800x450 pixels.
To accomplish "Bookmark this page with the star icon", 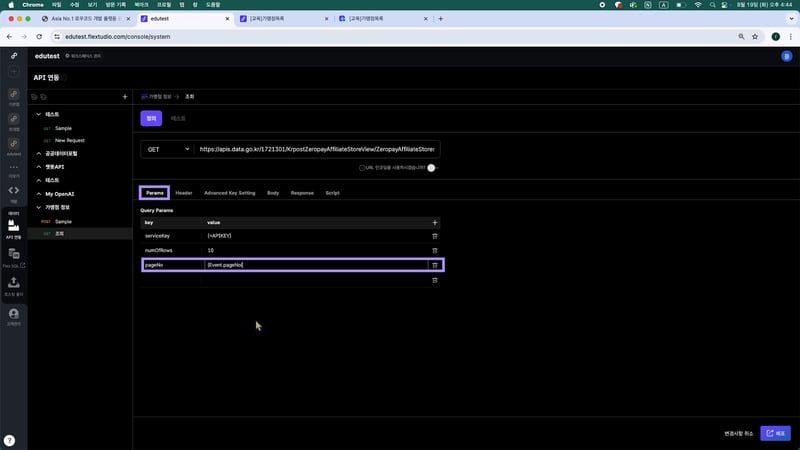I will click(754, 36).
